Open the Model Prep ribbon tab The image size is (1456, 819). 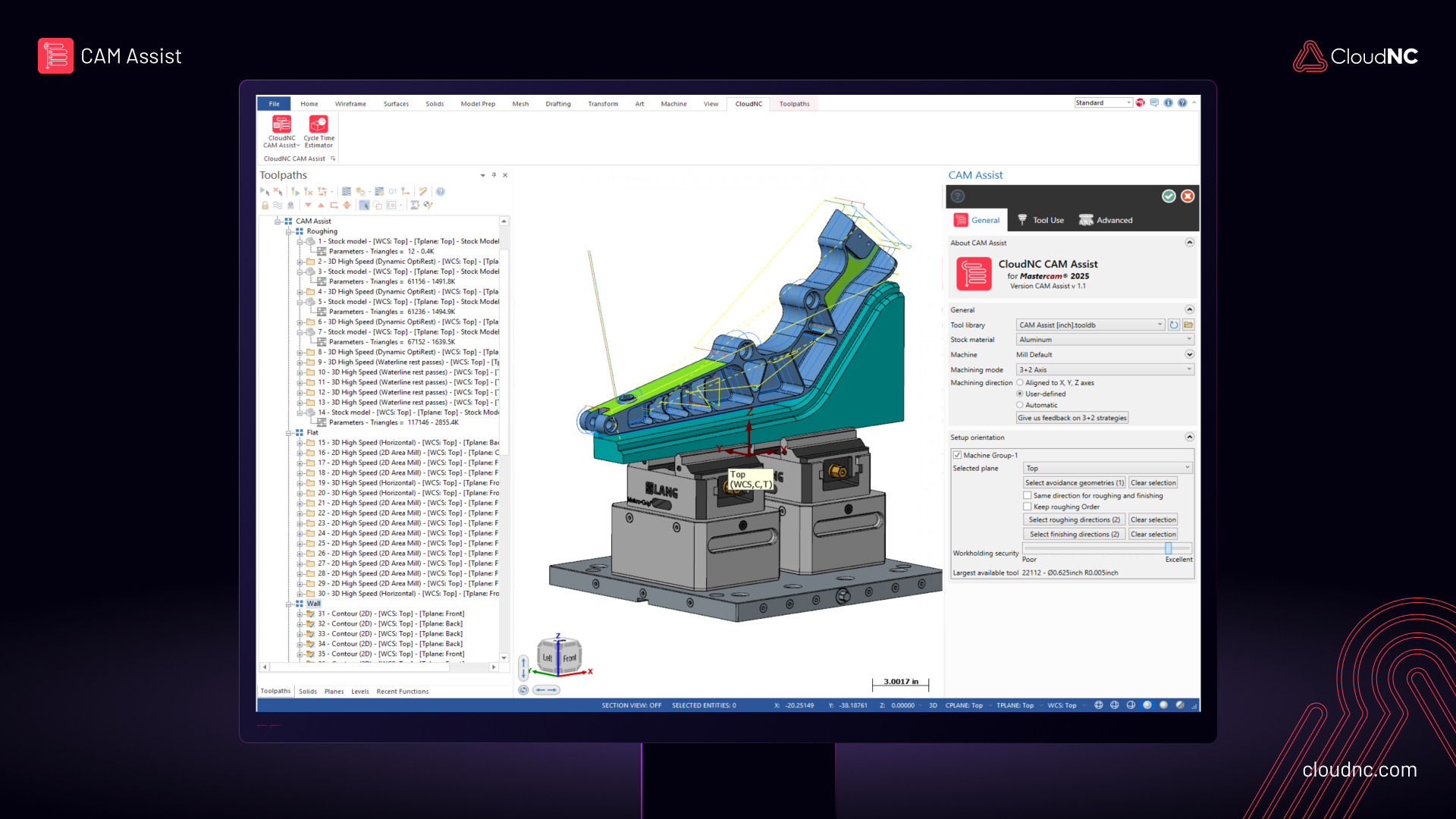(x=478, y=104)
